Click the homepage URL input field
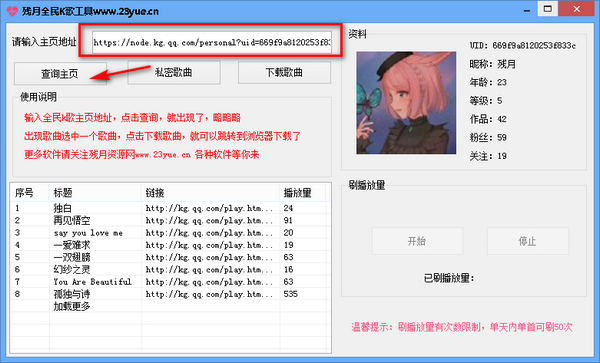 [x=212, y=42]
